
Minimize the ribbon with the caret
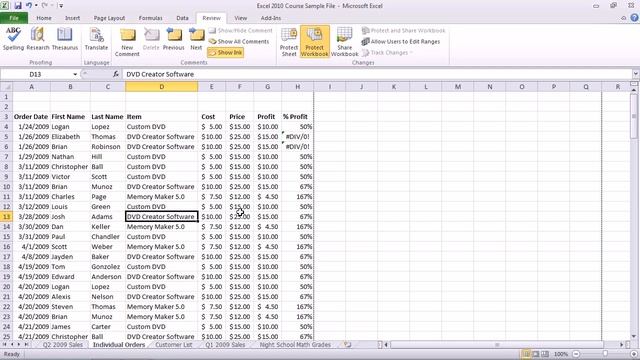(x=623, y=18)
